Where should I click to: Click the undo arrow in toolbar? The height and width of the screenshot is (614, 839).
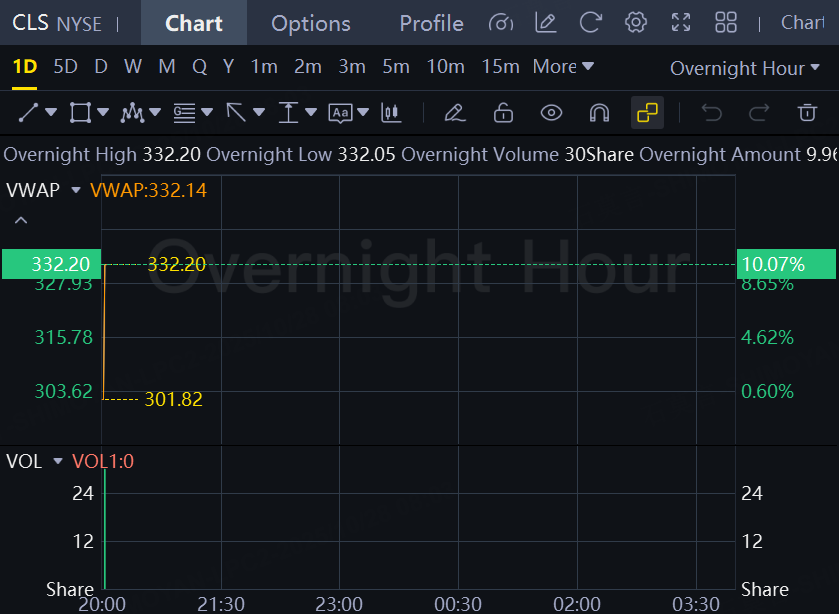(712, 112)
